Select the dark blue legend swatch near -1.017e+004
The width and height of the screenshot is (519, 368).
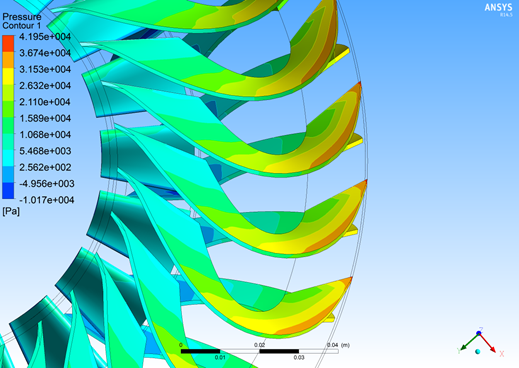(8, 191)
